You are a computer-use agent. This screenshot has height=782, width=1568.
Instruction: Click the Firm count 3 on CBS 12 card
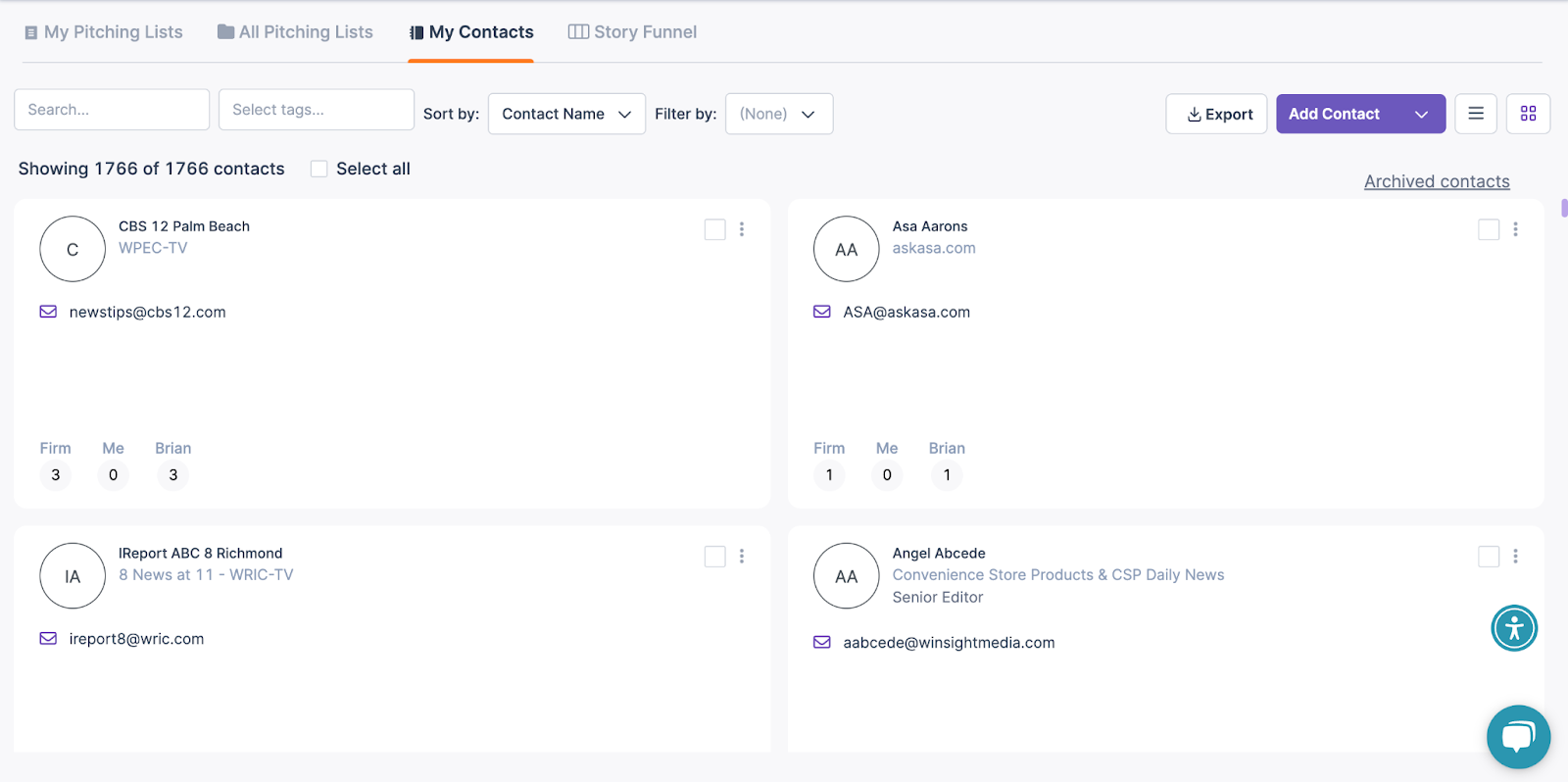tap(56, 475)
